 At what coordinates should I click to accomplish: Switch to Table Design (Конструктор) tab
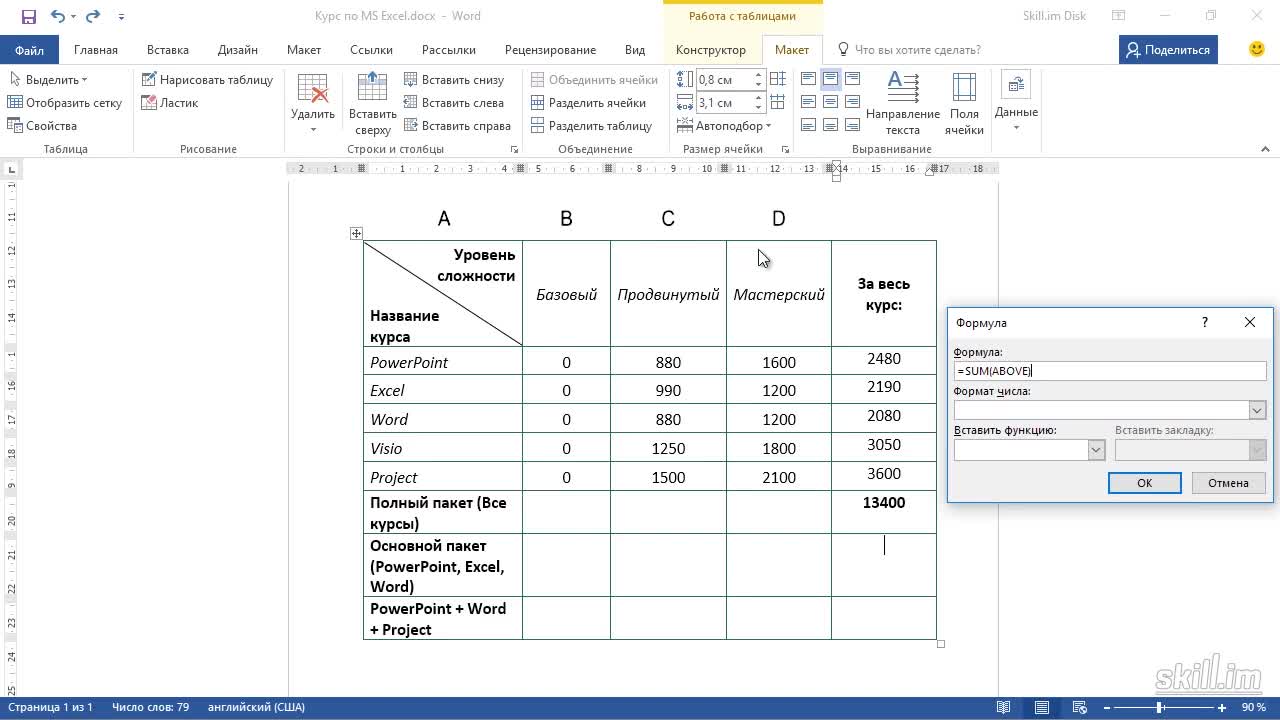coord(711,49)
